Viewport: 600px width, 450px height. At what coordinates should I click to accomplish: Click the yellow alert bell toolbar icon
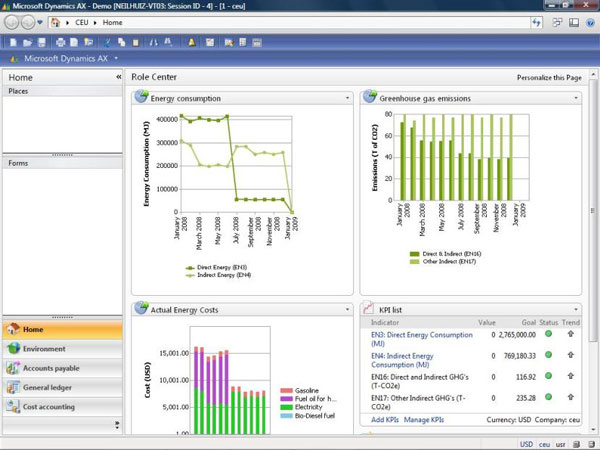coord(191,42)
